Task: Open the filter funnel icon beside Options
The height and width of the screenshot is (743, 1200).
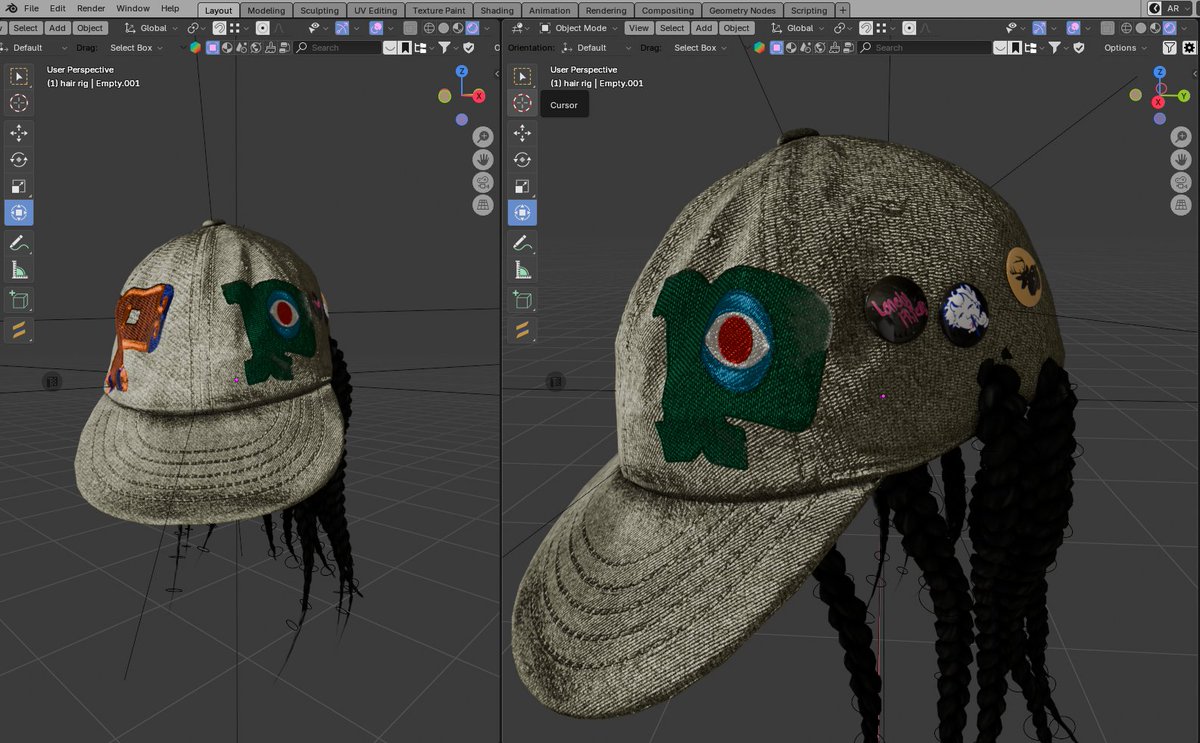Action: point(1169,47)
